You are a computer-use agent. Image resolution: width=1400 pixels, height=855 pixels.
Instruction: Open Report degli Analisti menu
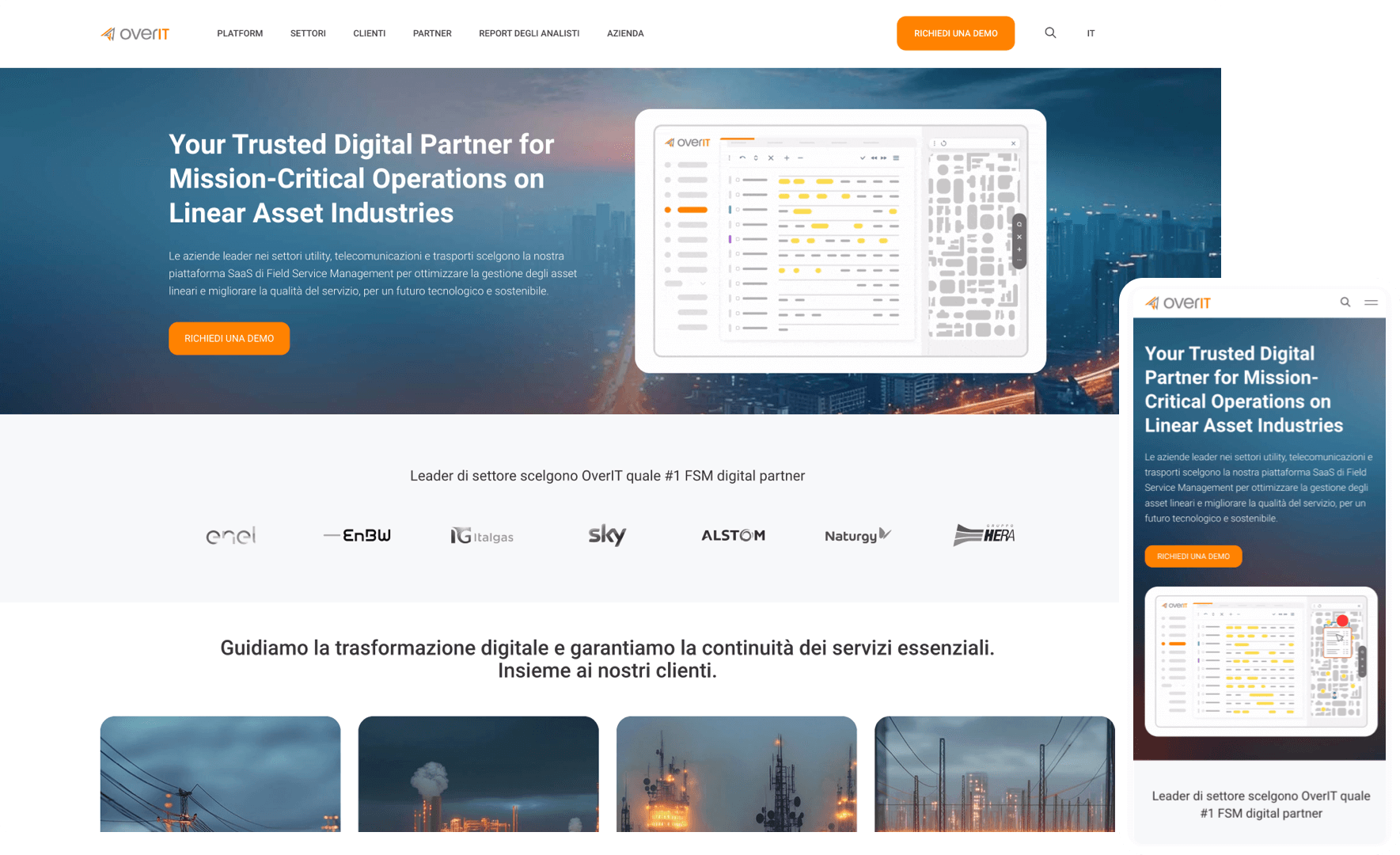tap(529, 33)
